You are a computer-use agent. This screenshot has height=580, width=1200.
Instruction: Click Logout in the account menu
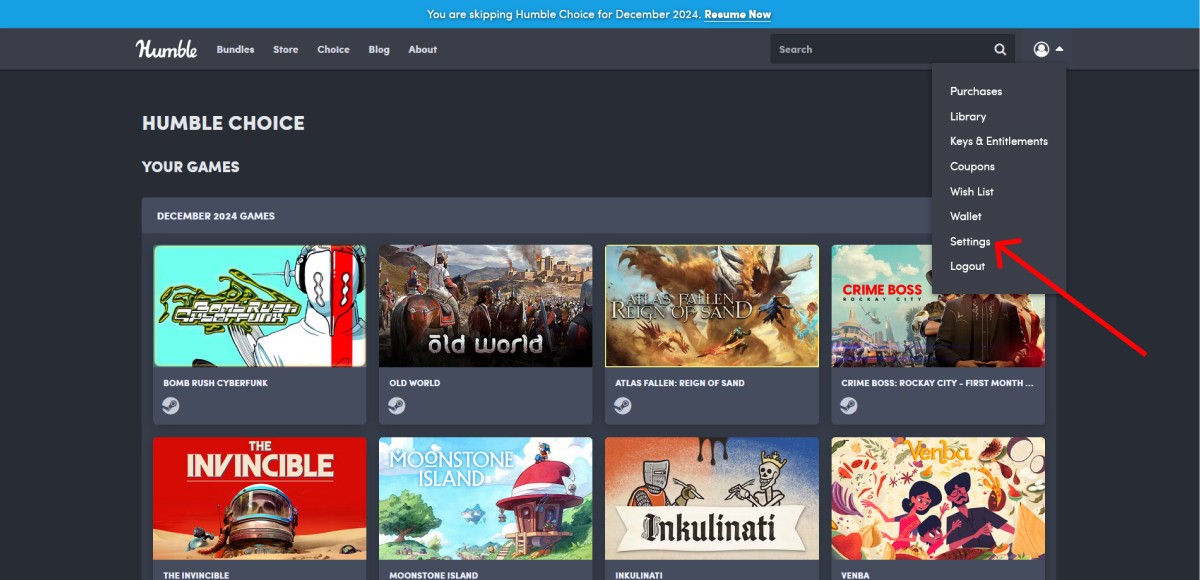click(x=968, y=266)
